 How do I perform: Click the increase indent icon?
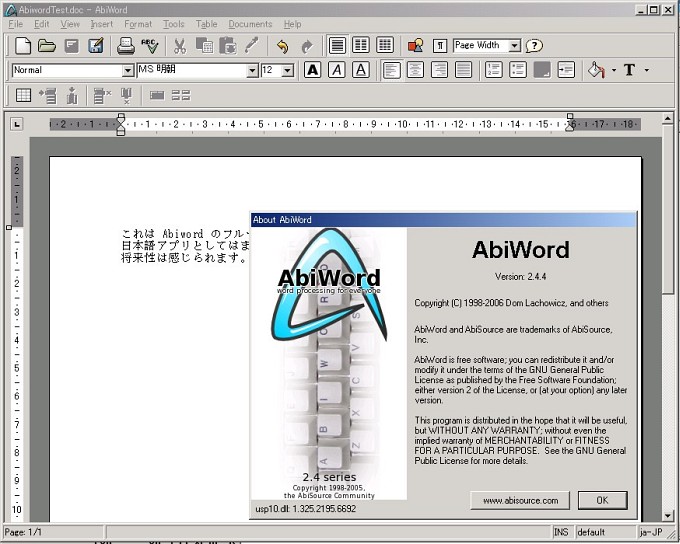click(566, 70)
